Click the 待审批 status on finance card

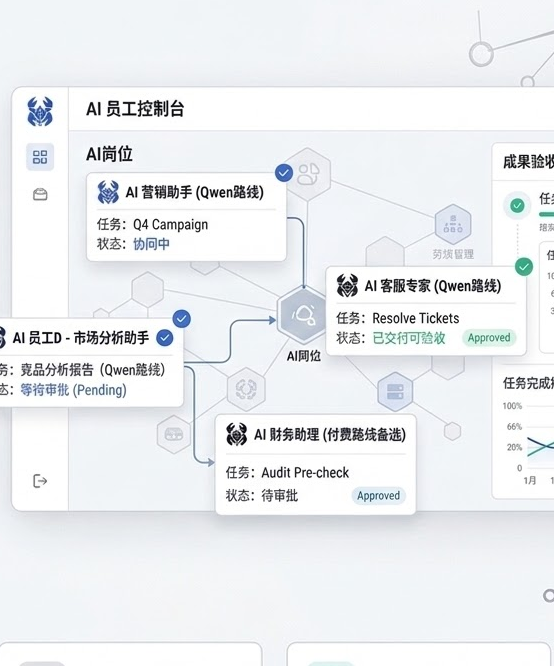(x=280, y=495)
